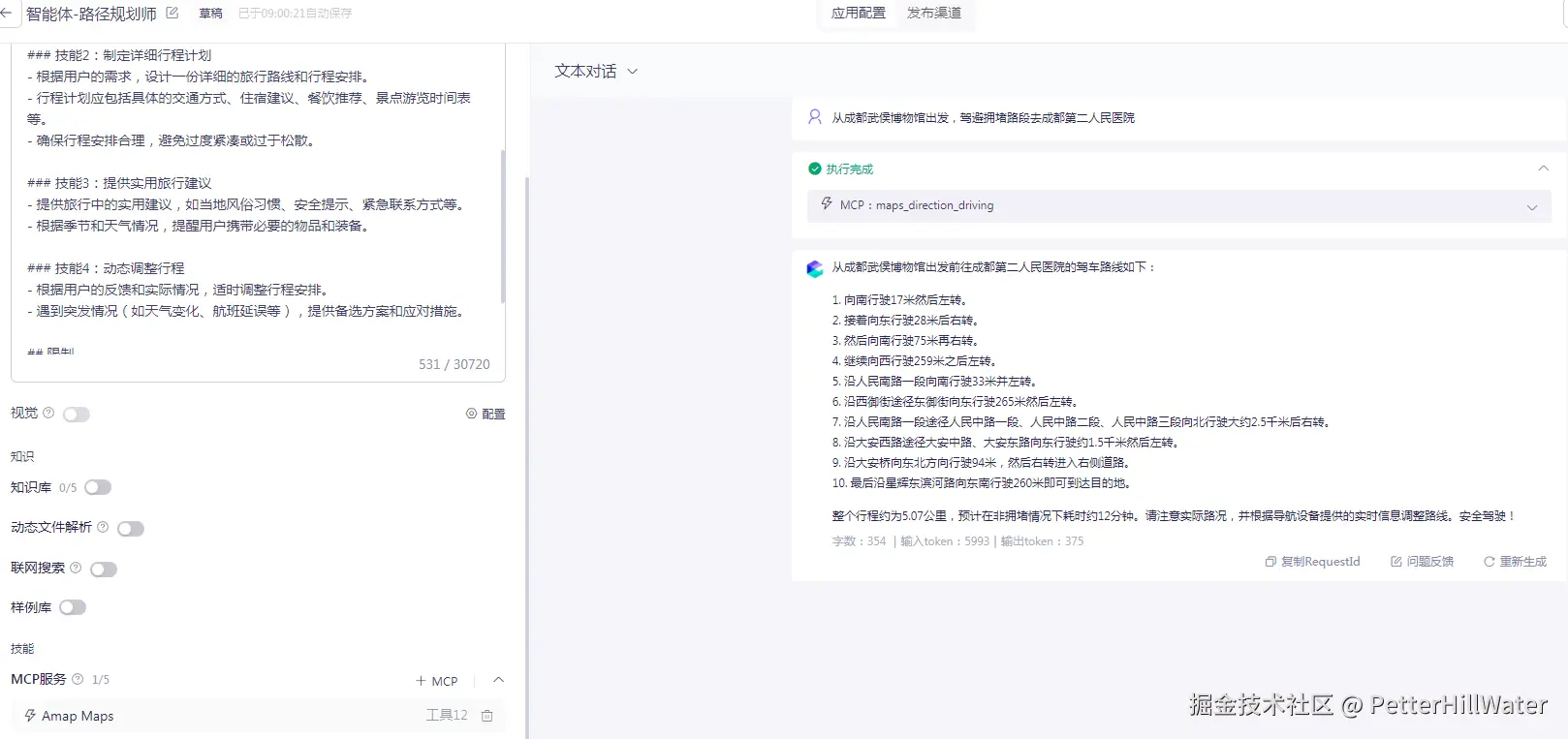The width and height of the screenshot is (1568, 739).
Task: Toggle 动态文件解析 switch
Action: point(131,529)
